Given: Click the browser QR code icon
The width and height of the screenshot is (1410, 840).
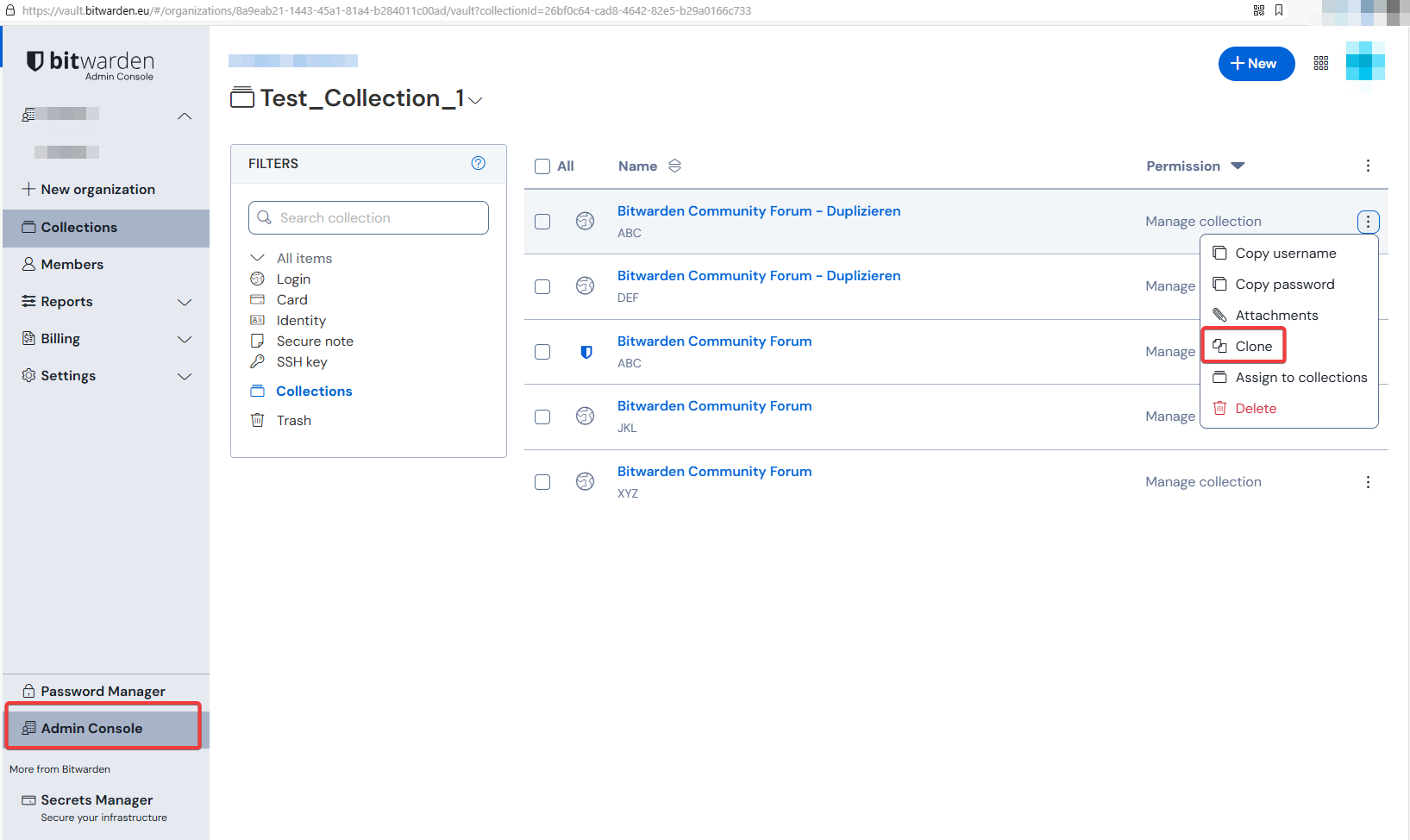Looking at the screenshot, I should click(1259, 10).
